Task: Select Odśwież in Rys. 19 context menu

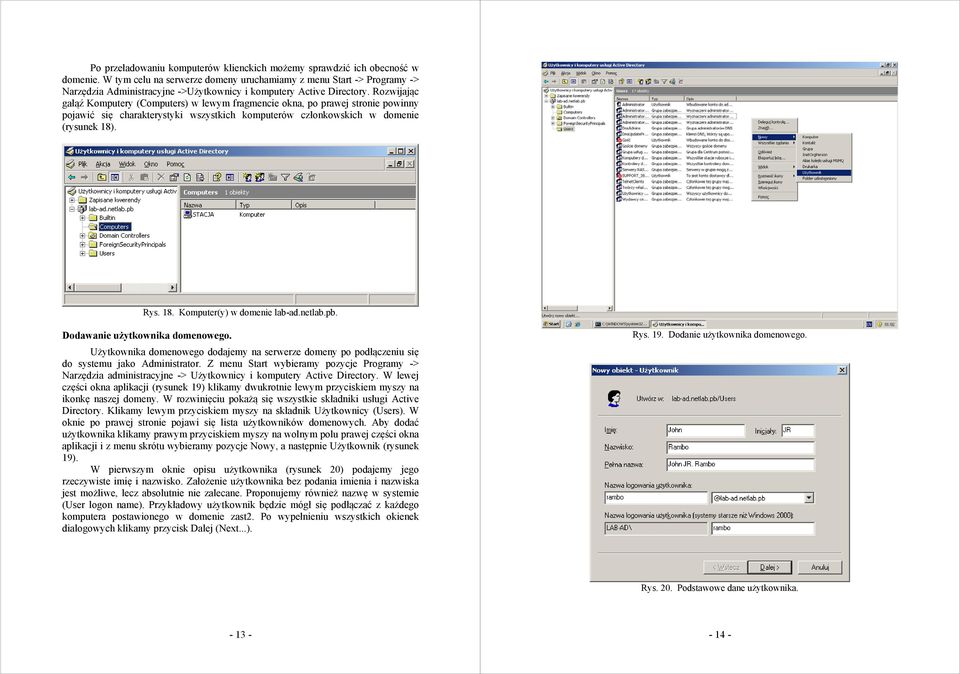Action: click(774, 152)
